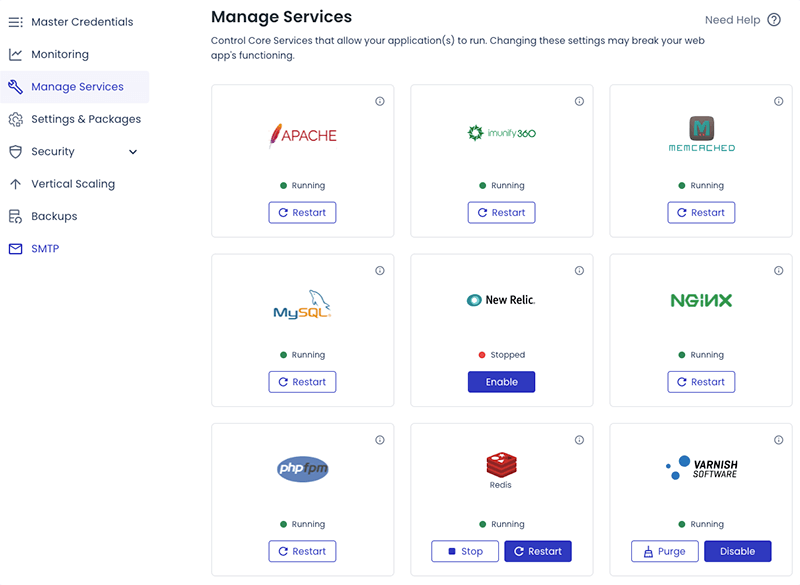Restart the Memcached service
The height and width of the screenshot is (585, 800).
pos(702,213)
